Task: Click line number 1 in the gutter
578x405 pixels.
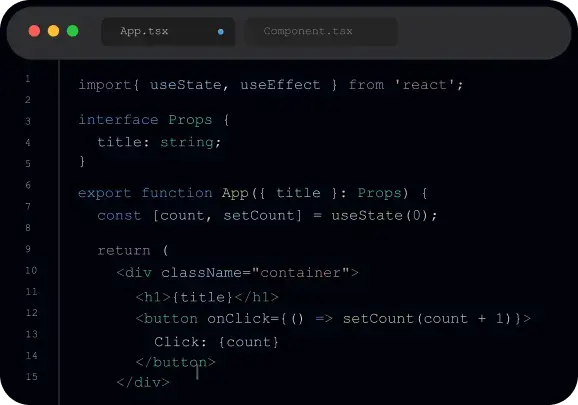Action: point(28,78)
